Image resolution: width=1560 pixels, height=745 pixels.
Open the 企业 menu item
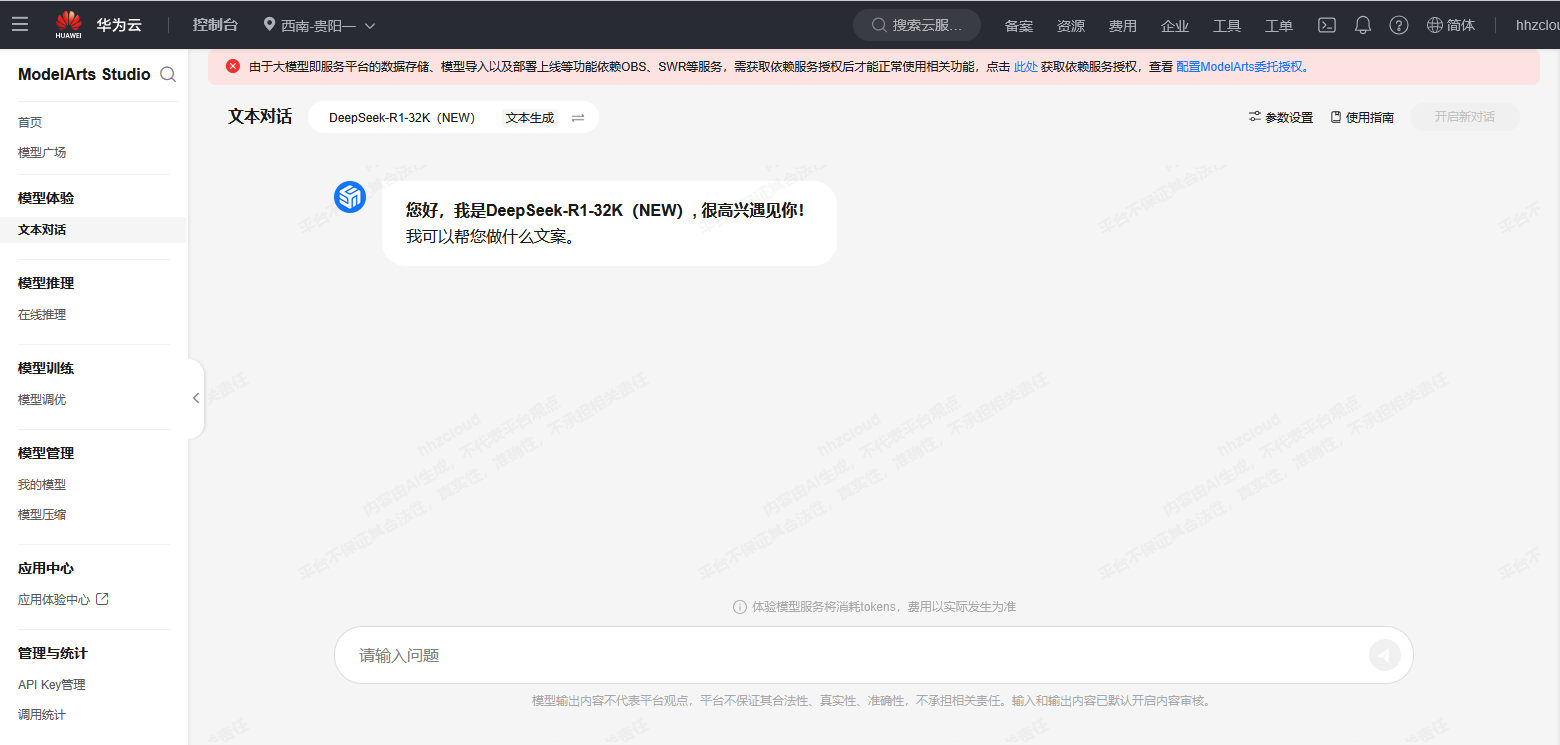(1175, 26)
